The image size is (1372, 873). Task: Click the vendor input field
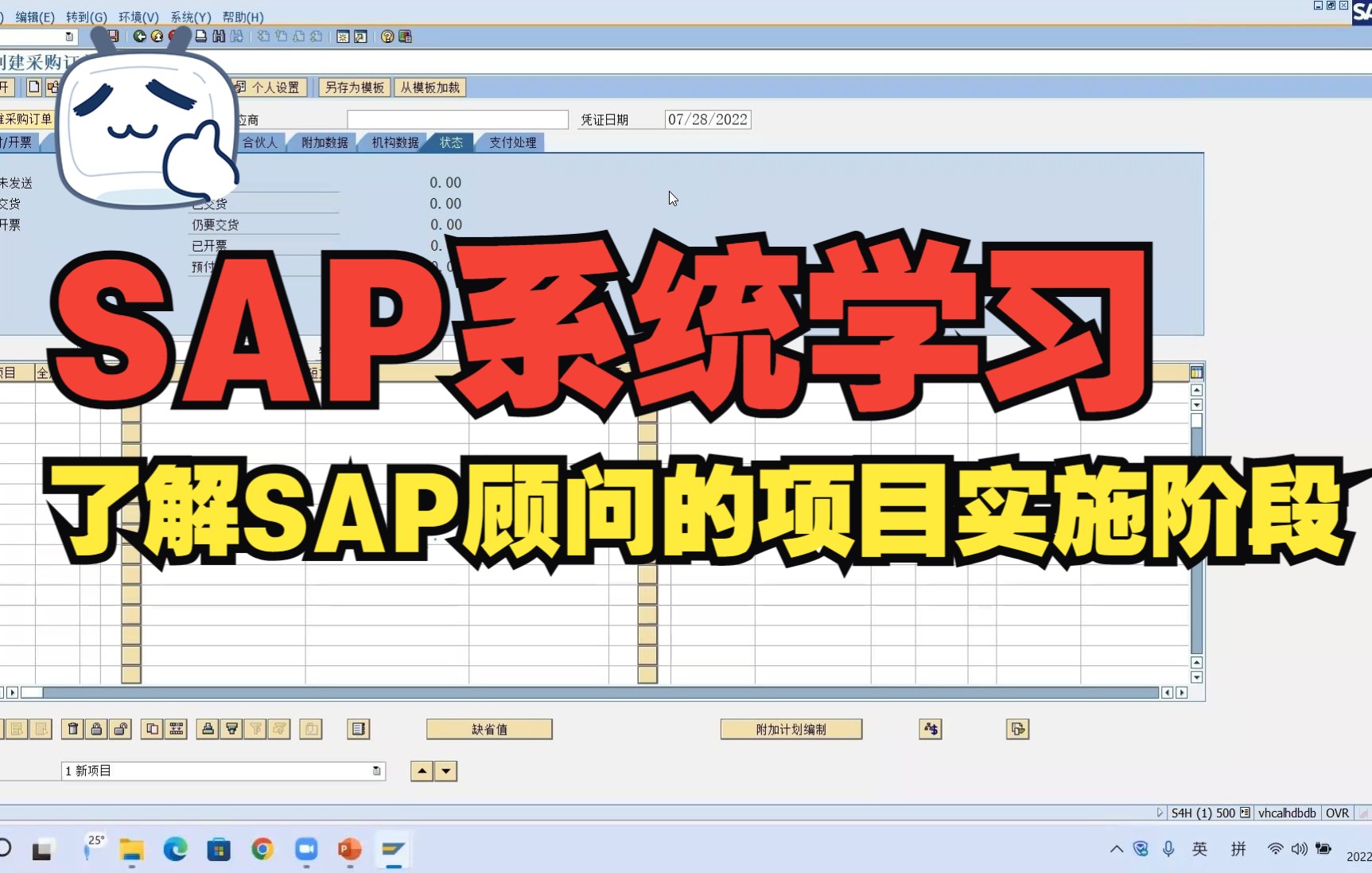point(457,119)
